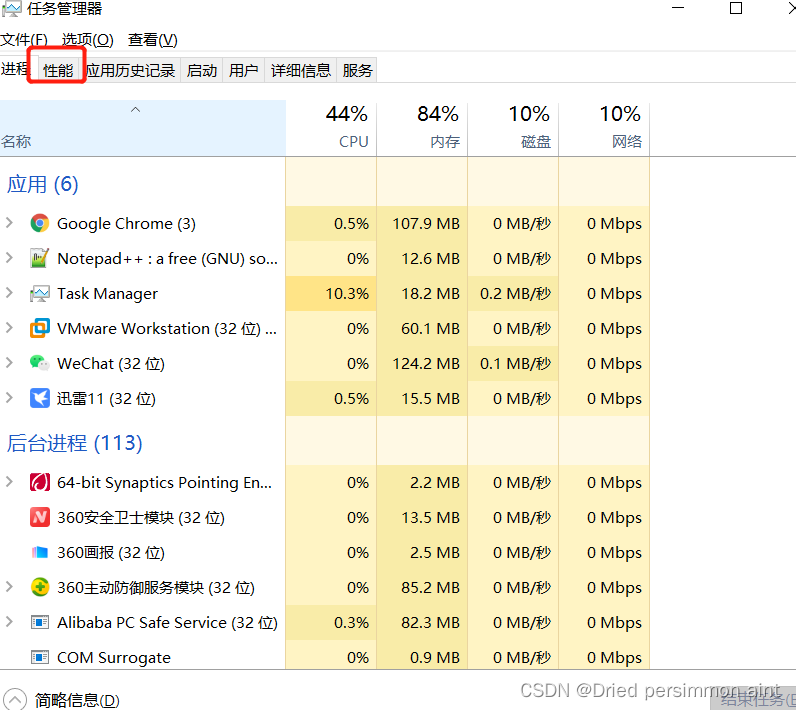The width and height of the screenshot is (796, 710).
Task: Sort by the CPU column header
Action: click(331, 128)
